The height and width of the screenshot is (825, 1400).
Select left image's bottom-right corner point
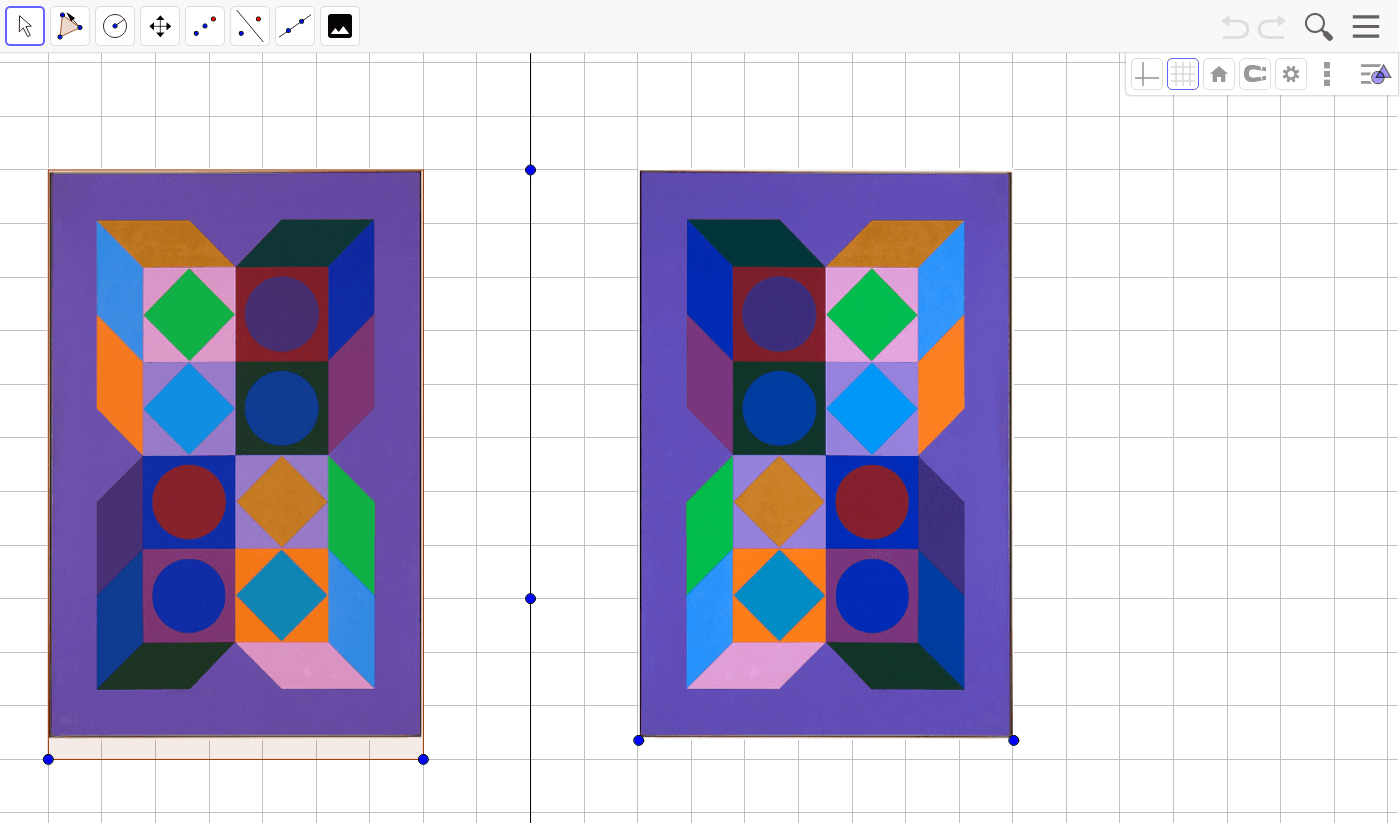(x=423, y=760)
